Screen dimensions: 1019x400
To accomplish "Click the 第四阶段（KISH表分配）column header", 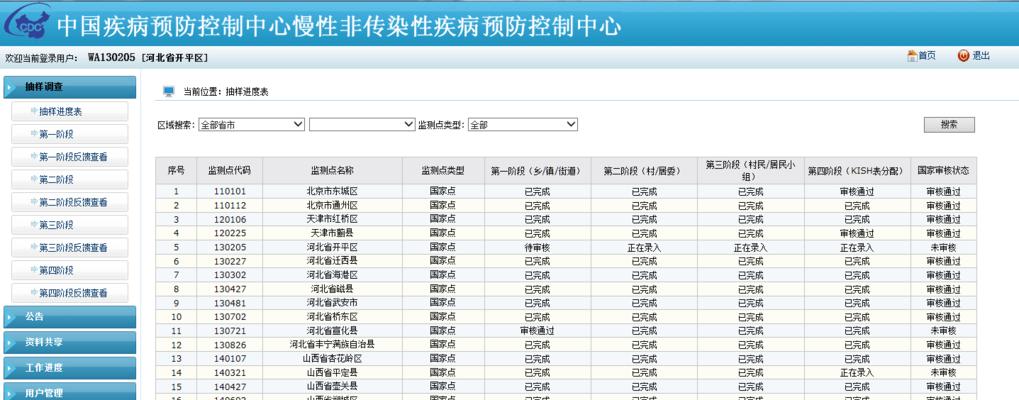I will (x=857, y=171).
